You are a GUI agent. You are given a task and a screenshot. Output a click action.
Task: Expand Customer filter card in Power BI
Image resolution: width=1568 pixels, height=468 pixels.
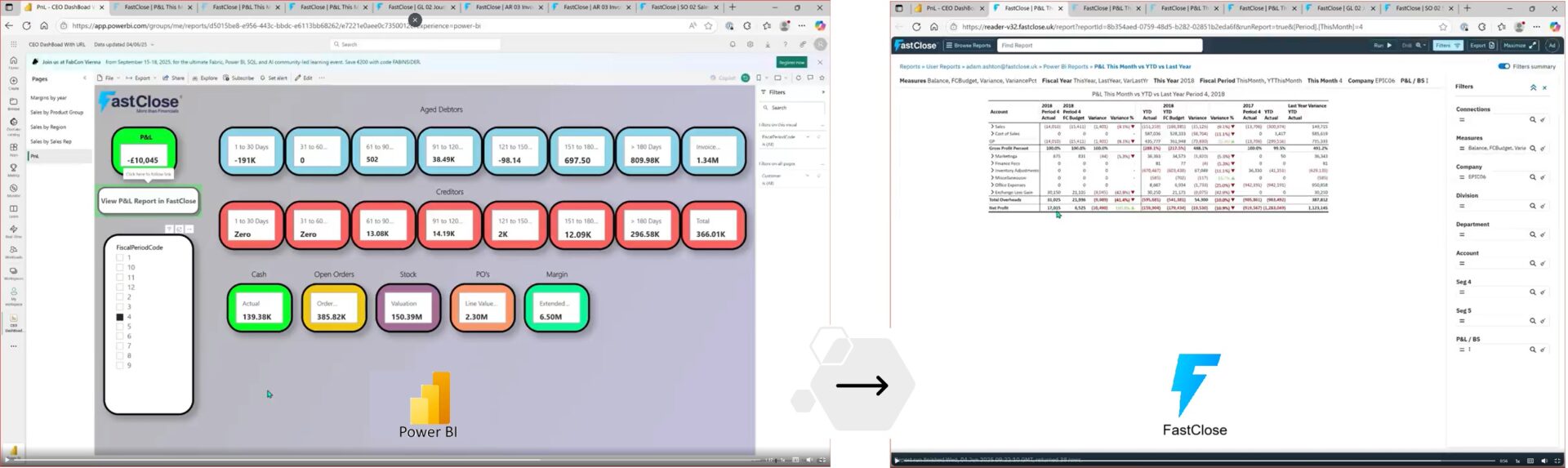808,176
